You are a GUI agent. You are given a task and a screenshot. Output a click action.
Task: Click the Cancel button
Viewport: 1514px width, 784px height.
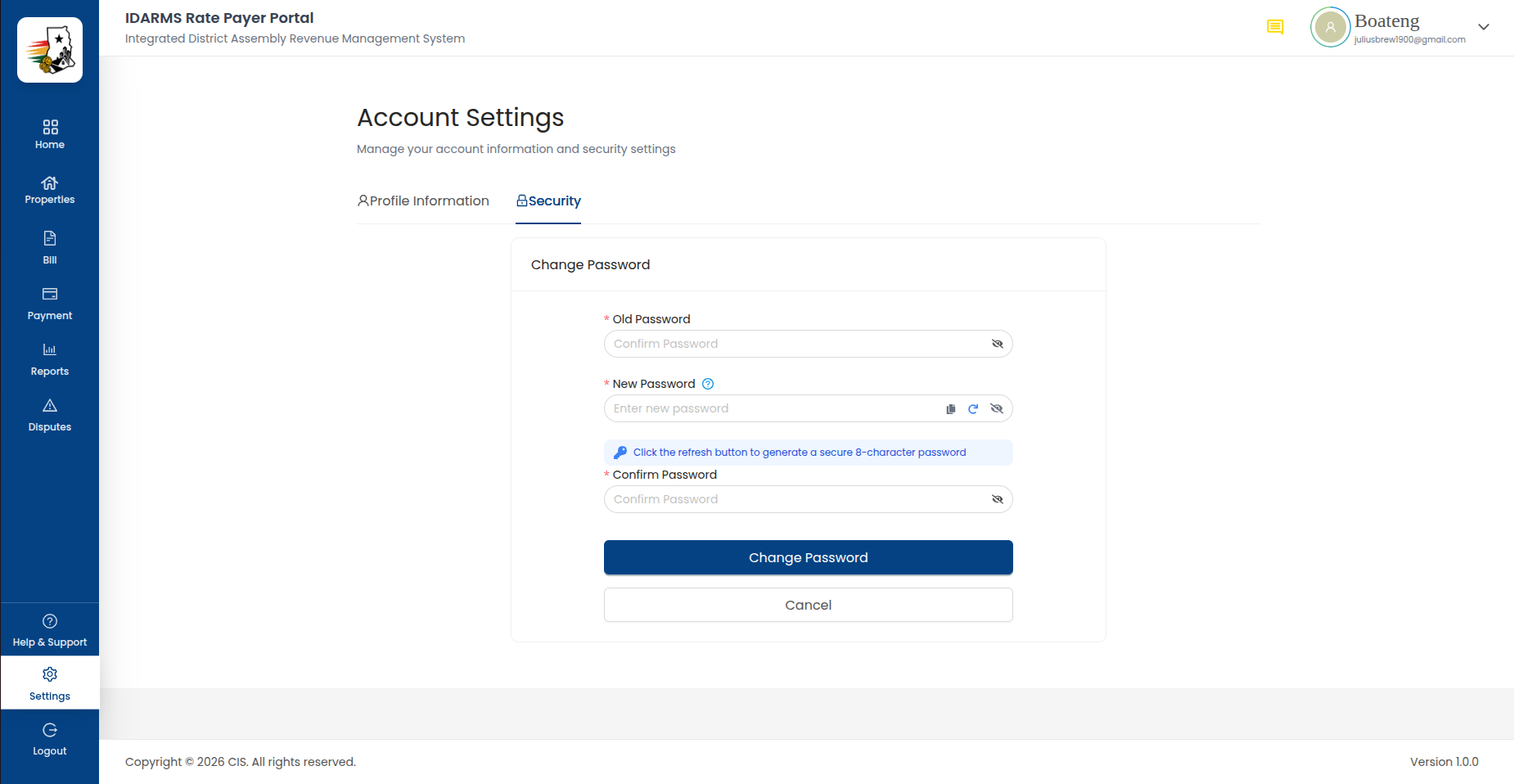coord(809,605)
